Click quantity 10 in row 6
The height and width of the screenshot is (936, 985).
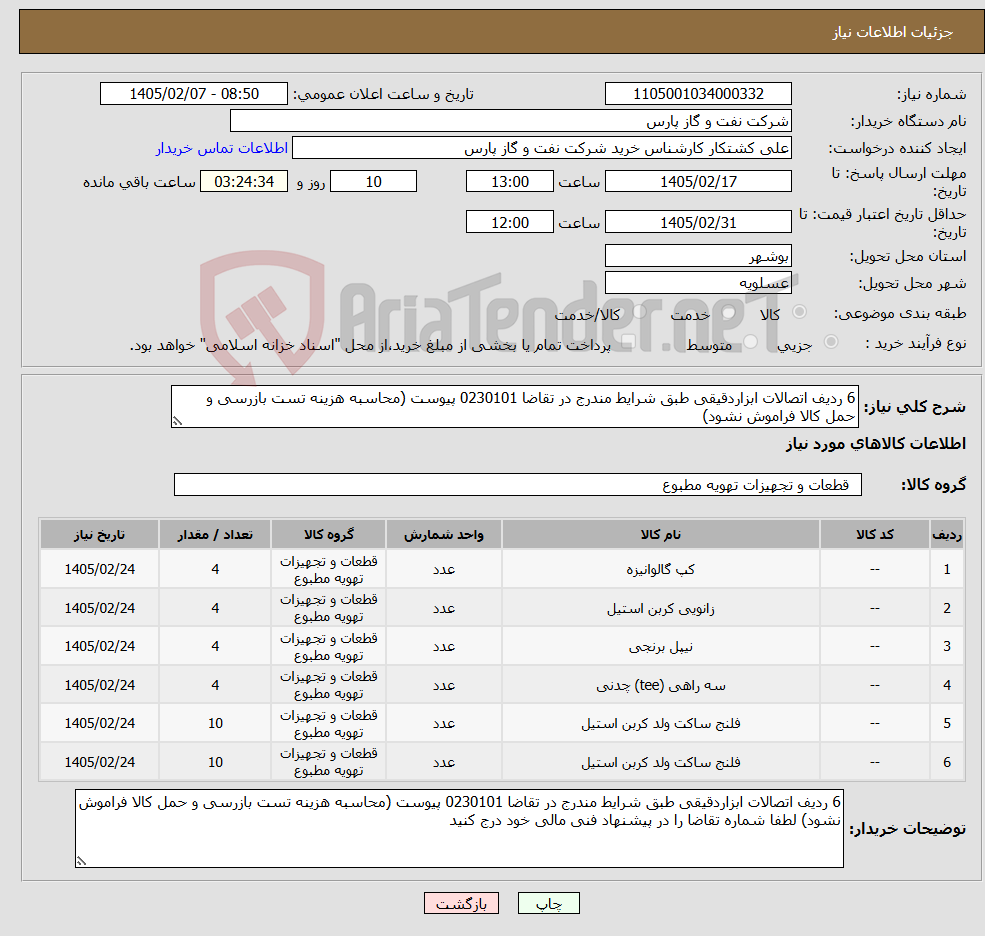[215, 763]
